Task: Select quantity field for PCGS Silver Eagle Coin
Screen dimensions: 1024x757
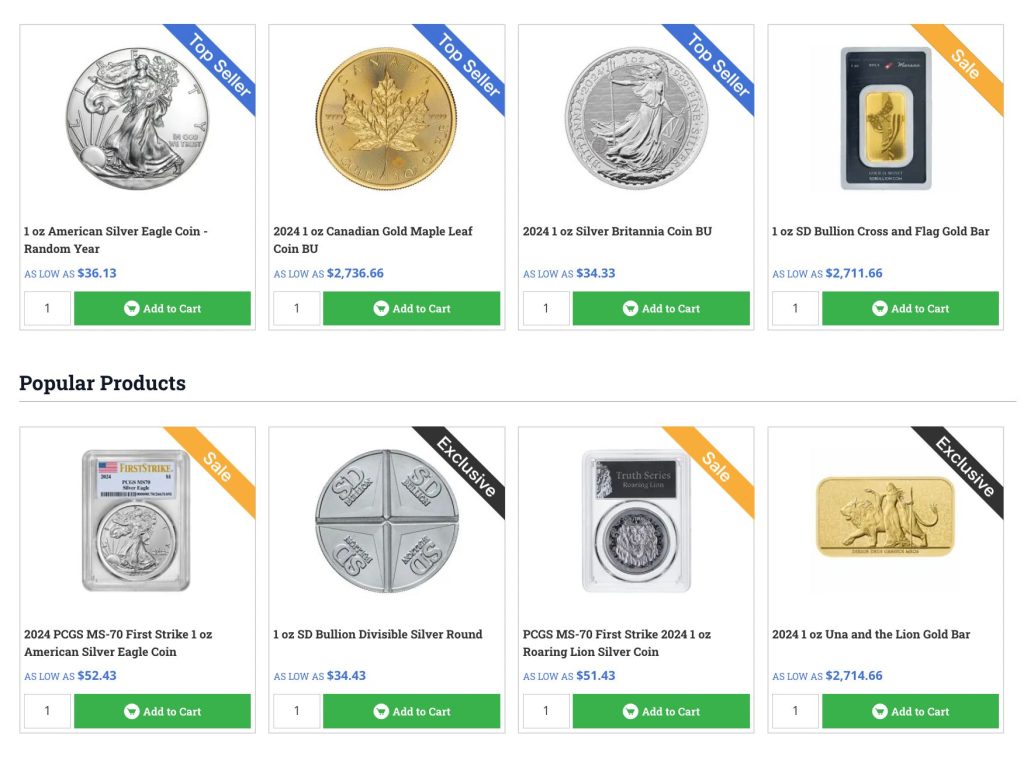Action: pos(47,712)
